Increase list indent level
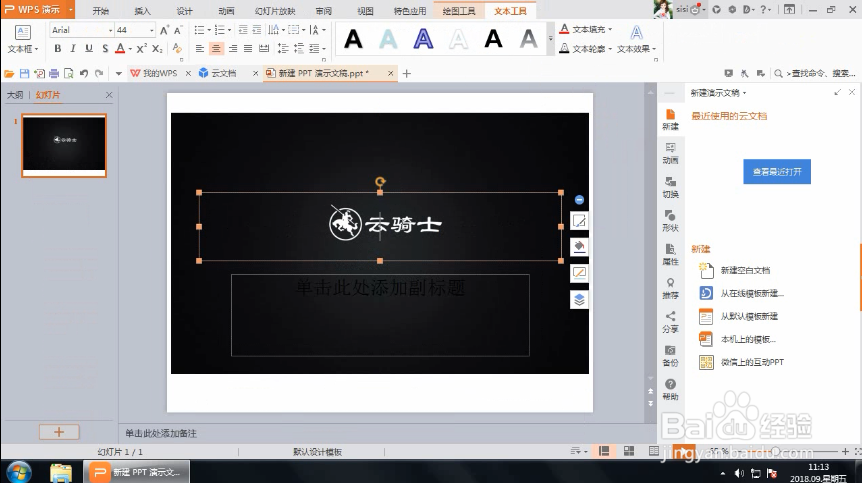Screen dimensions: 862x483 point(257,30)
